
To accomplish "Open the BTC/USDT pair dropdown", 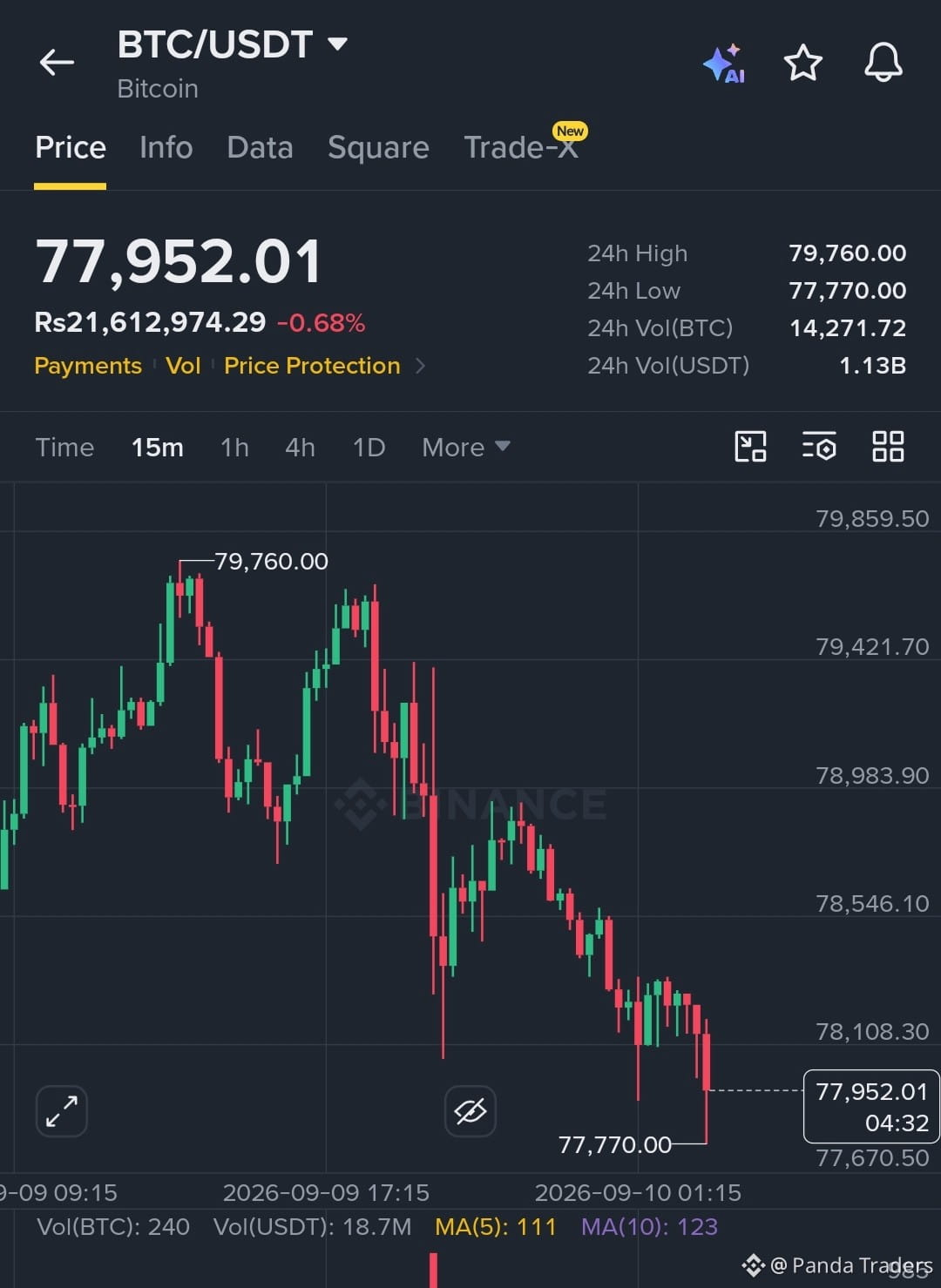I will (233, 44).
